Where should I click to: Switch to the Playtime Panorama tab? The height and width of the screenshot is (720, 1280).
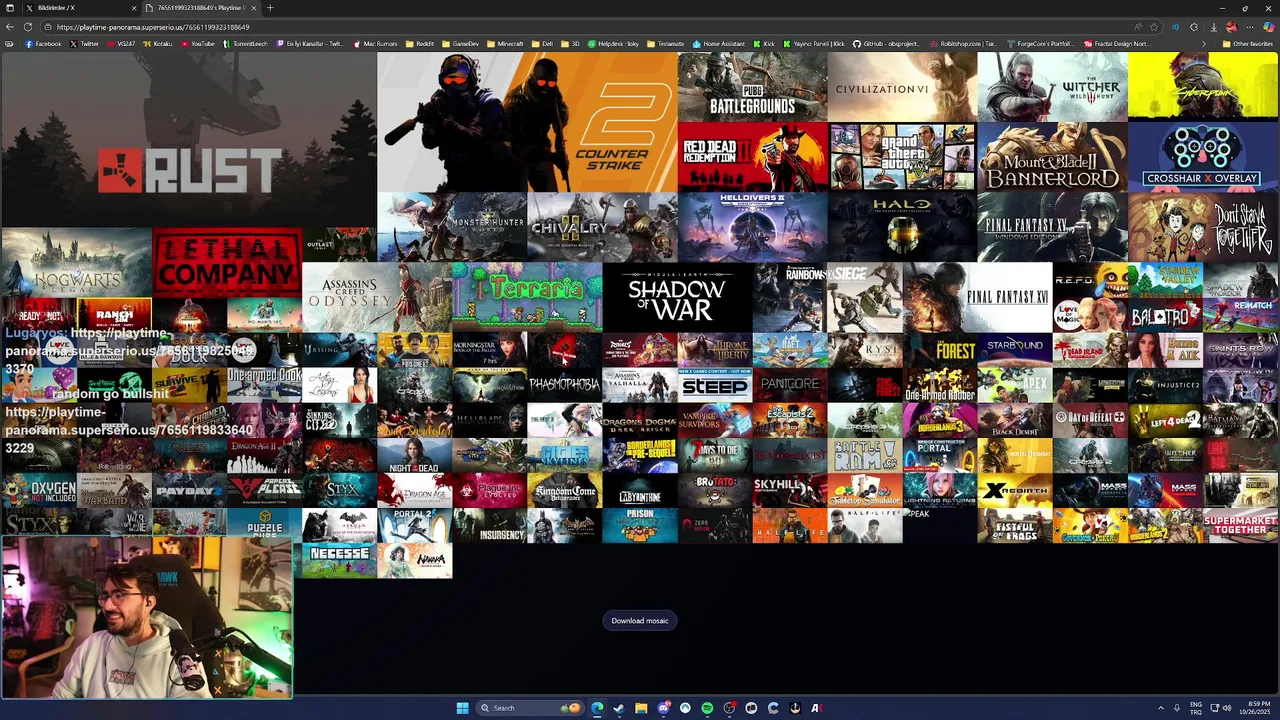[202, 8]
